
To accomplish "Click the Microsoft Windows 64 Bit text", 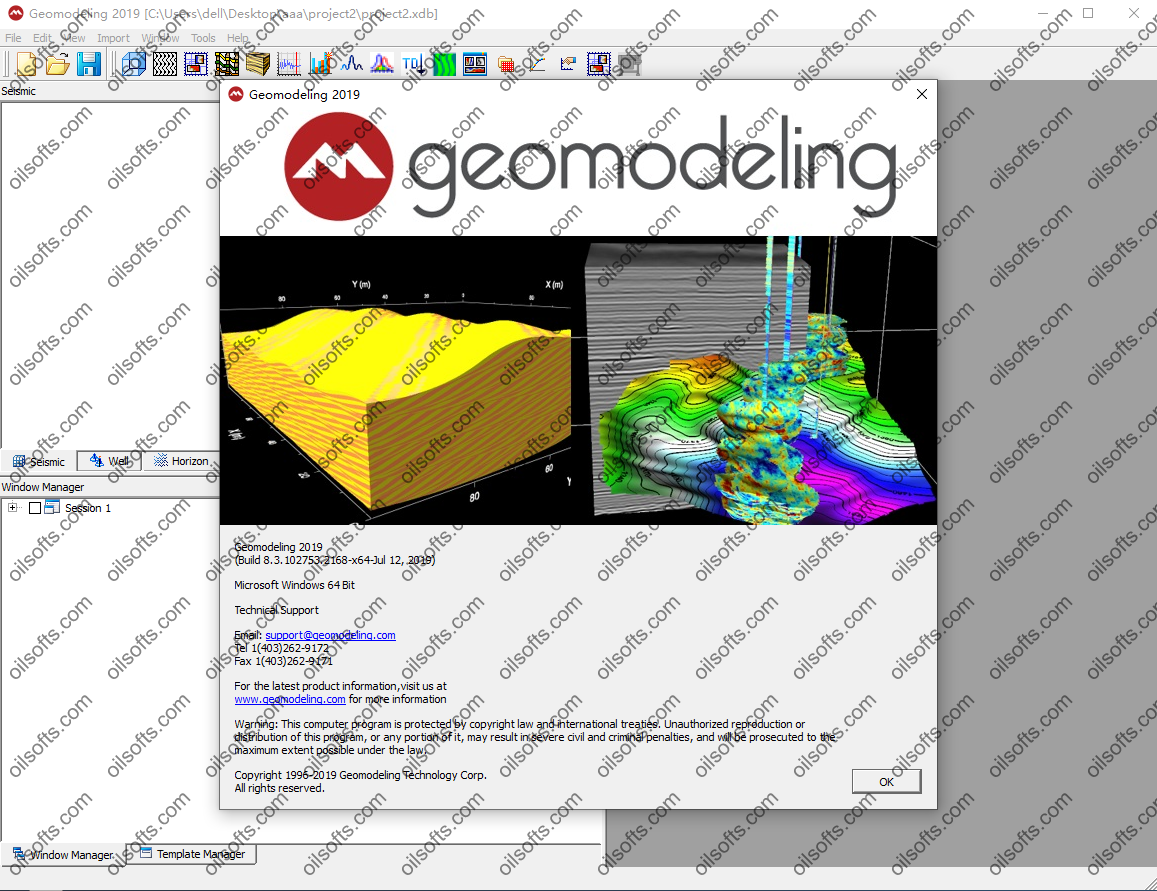I will pos(294,585).
